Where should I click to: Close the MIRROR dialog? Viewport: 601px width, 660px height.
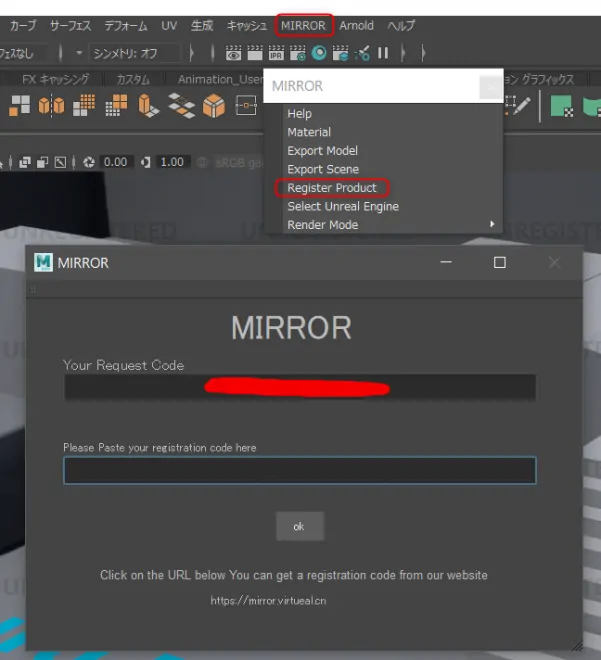tap(554, 262)
